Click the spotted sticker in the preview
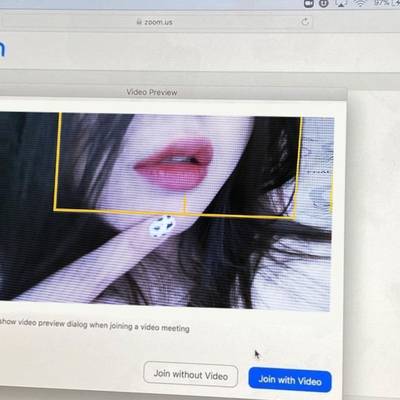The image size is (400, 400). pos(162,226)
